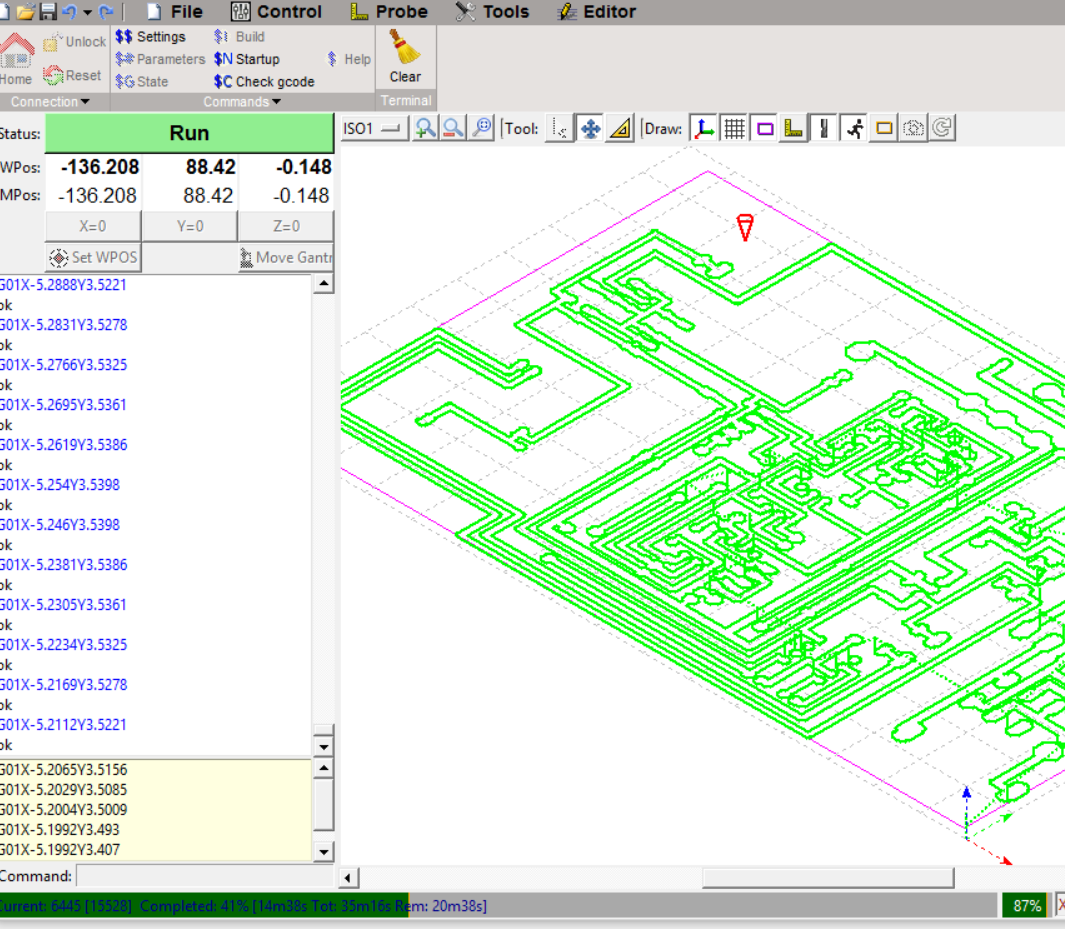Image resolution: width=1065 pixels, height=929 pixels.
Task: Toggle the rapid motion display
Action: point(854,128)
